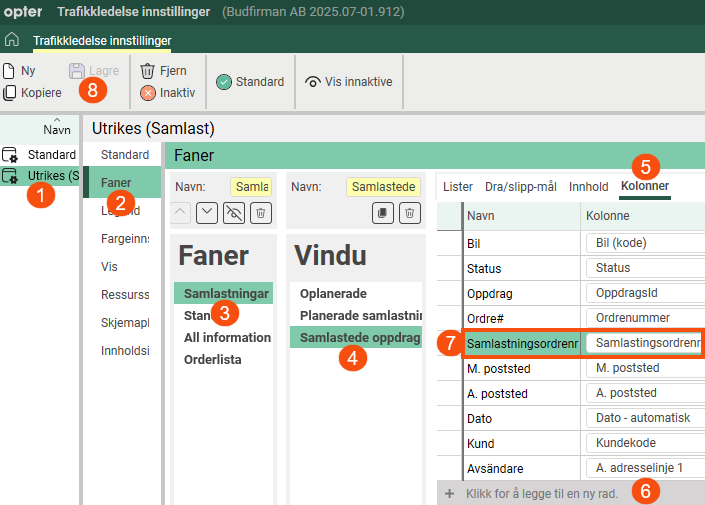Click the copy icon in Vindu panel
705x505 pixels.
tap(382, 212)
